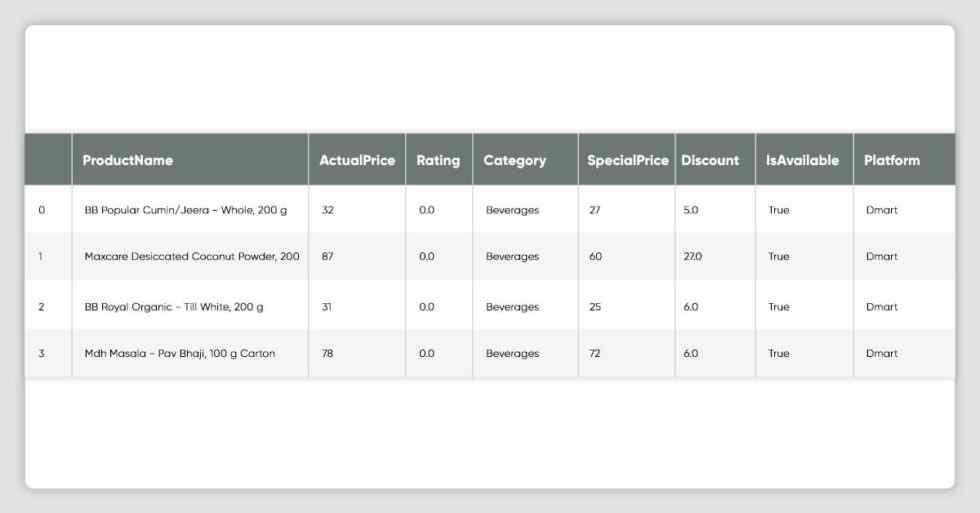Click Dmart in BB Royal Organic row
This screenshot has height=513, width=980.
[881, 307]
